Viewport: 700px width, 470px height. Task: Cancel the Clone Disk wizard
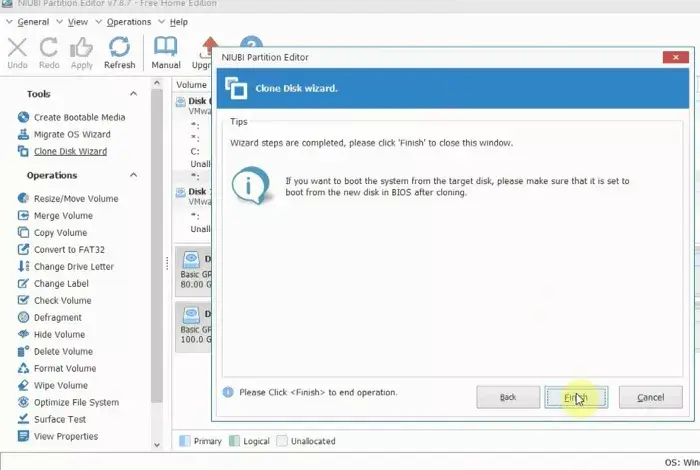[x=650, y=397]
